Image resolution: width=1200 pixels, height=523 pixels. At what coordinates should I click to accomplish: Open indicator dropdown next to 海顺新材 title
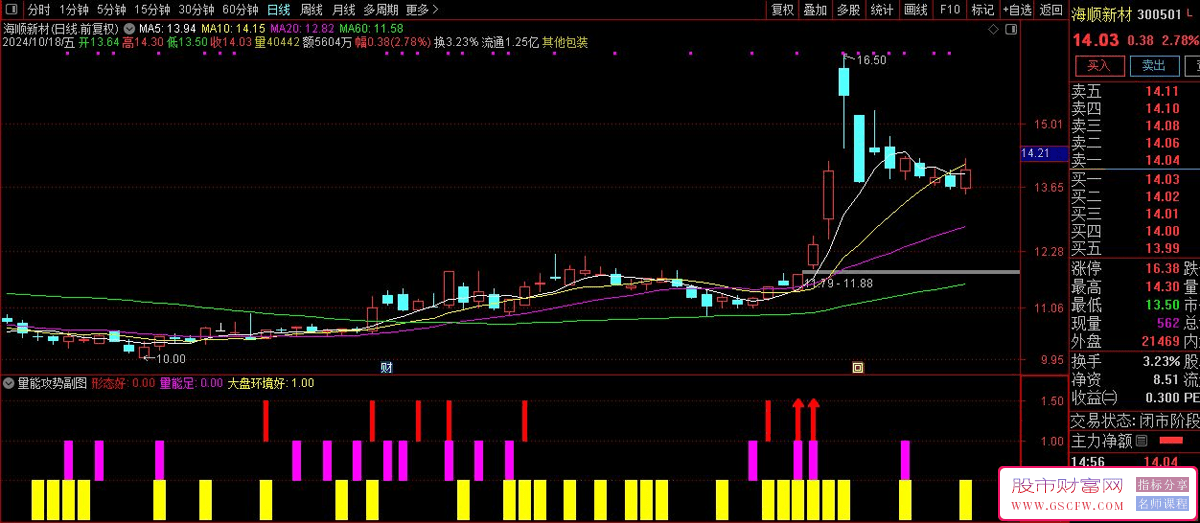point(128,28)
